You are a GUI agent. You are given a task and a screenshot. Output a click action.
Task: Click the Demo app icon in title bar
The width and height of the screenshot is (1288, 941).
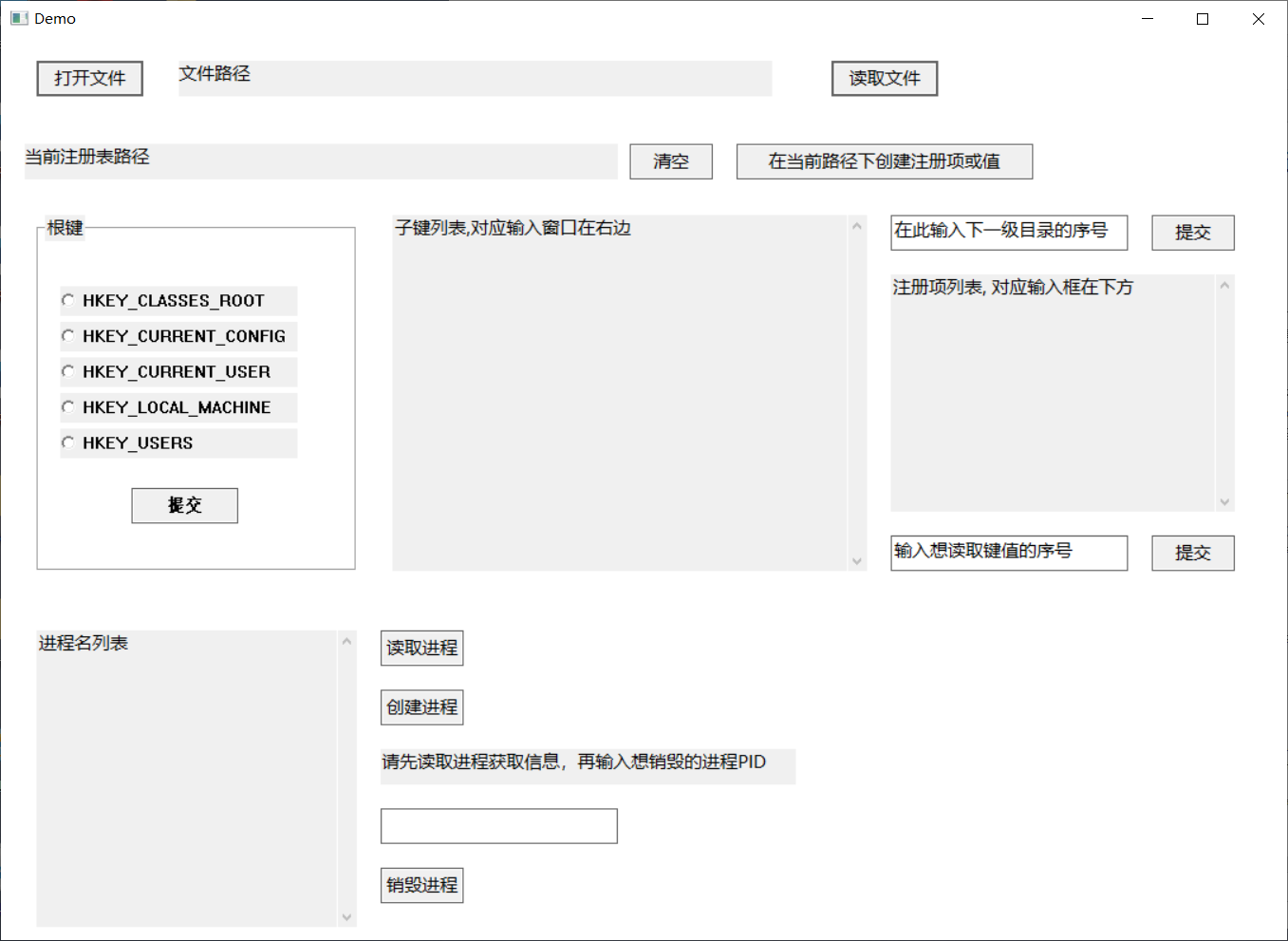19,18
